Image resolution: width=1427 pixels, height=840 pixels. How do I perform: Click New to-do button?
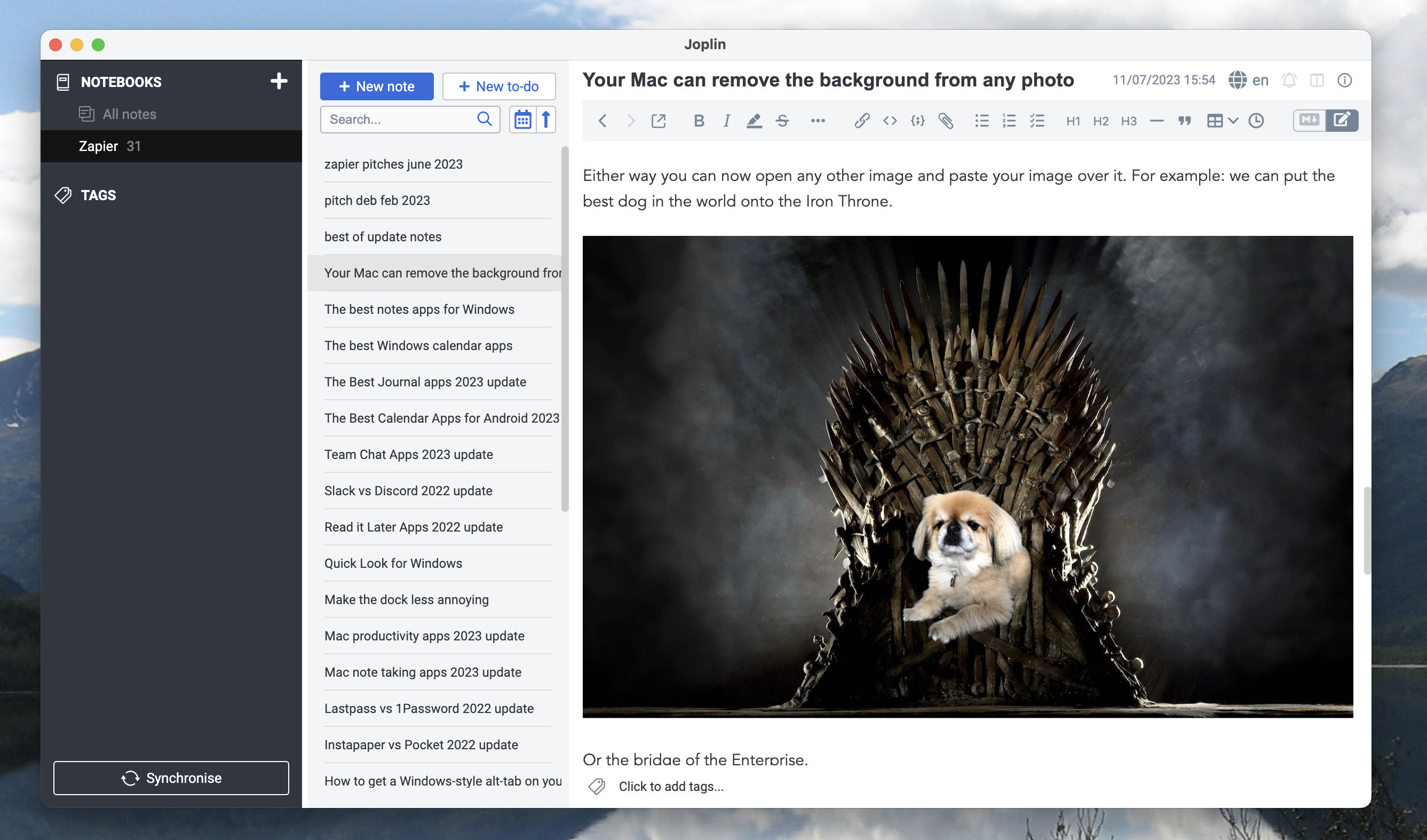[498, 86]
